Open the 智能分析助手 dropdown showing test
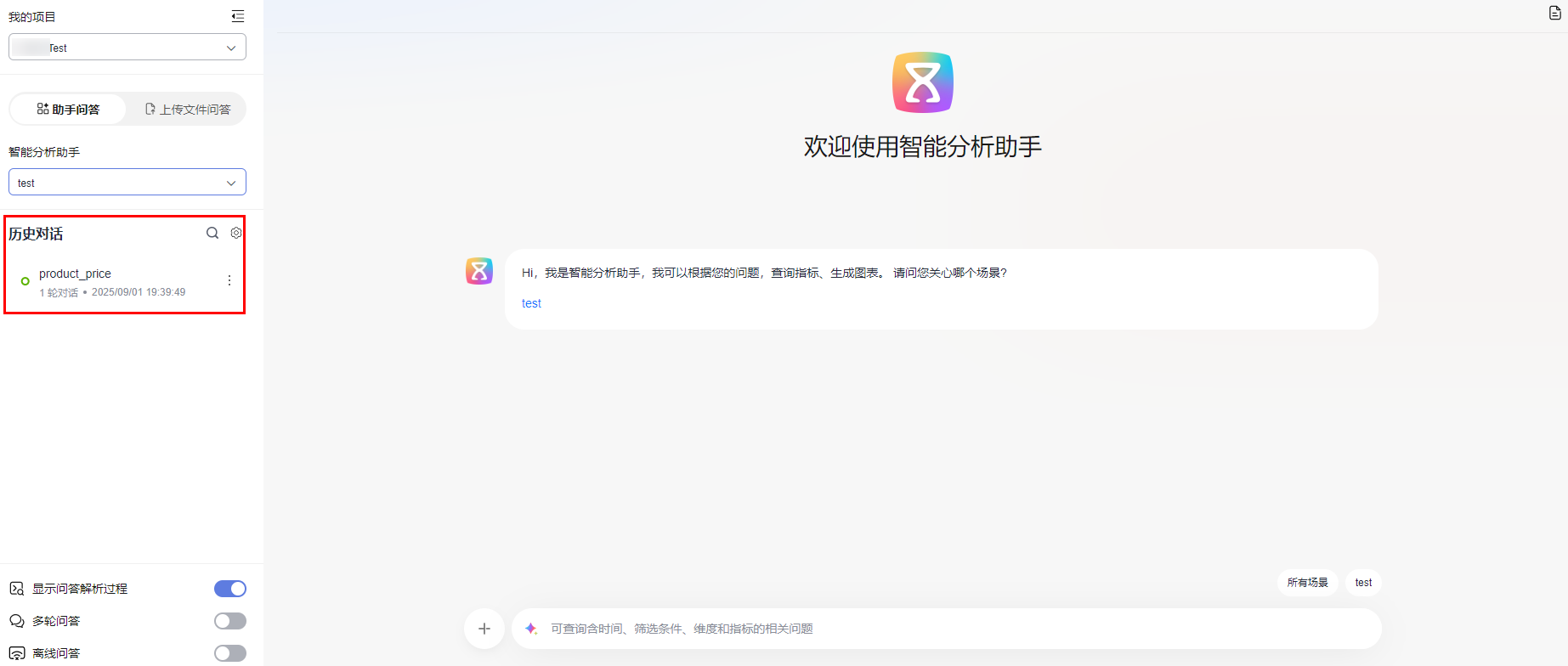Image resolution: width=1568 pixels, height=666 pixels. (127, 183)
